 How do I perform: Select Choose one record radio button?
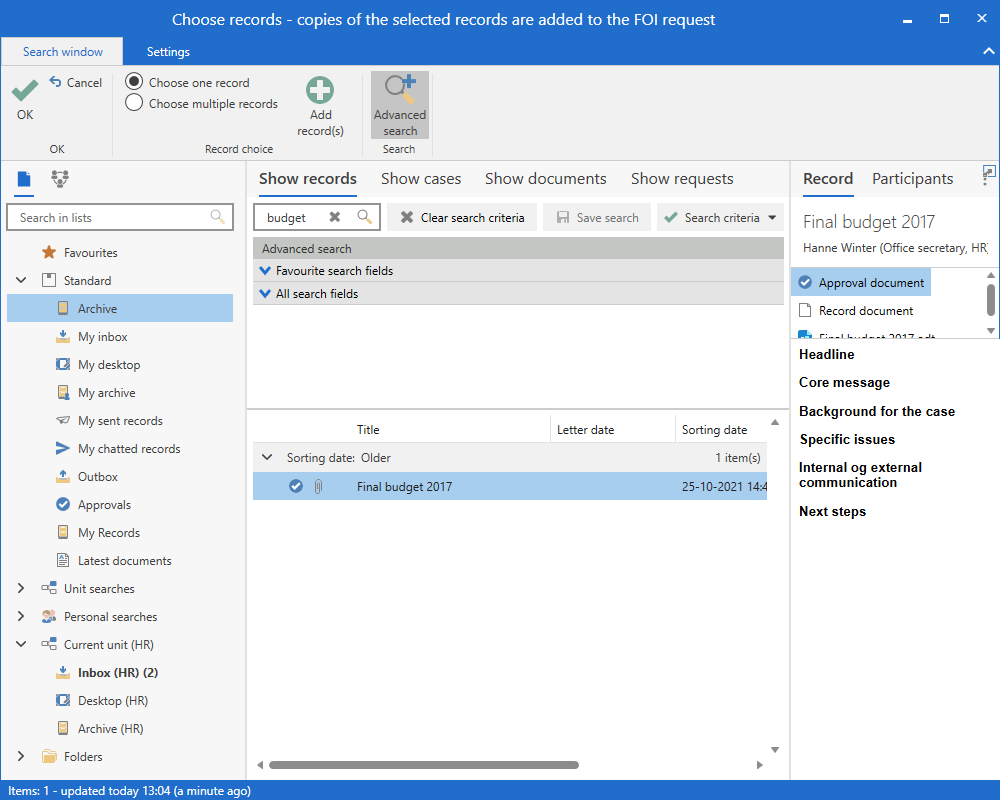tap(134, 82)
